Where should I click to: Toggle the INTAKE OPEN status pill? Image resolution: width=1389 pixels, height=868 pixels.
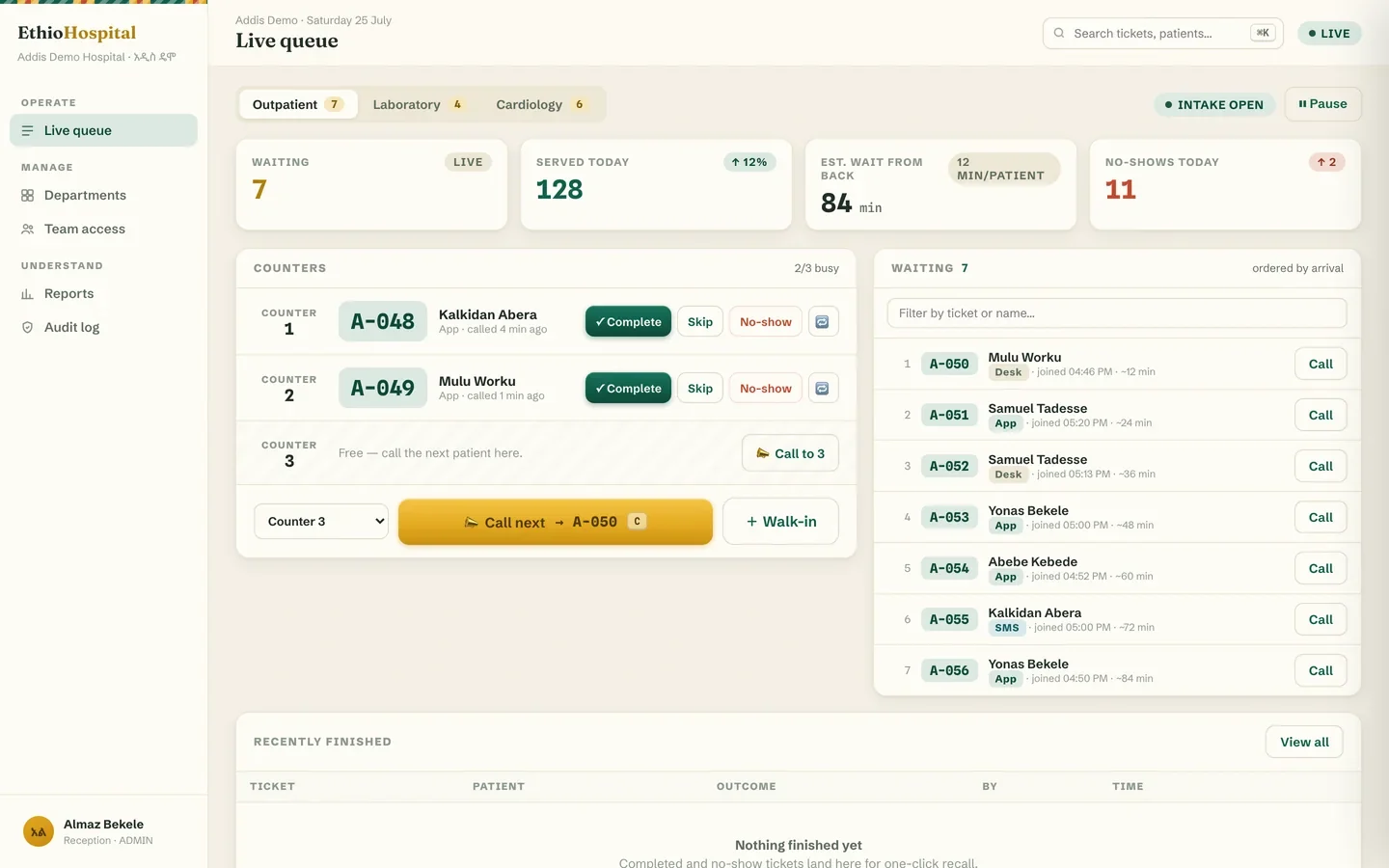click(1214, 104)
